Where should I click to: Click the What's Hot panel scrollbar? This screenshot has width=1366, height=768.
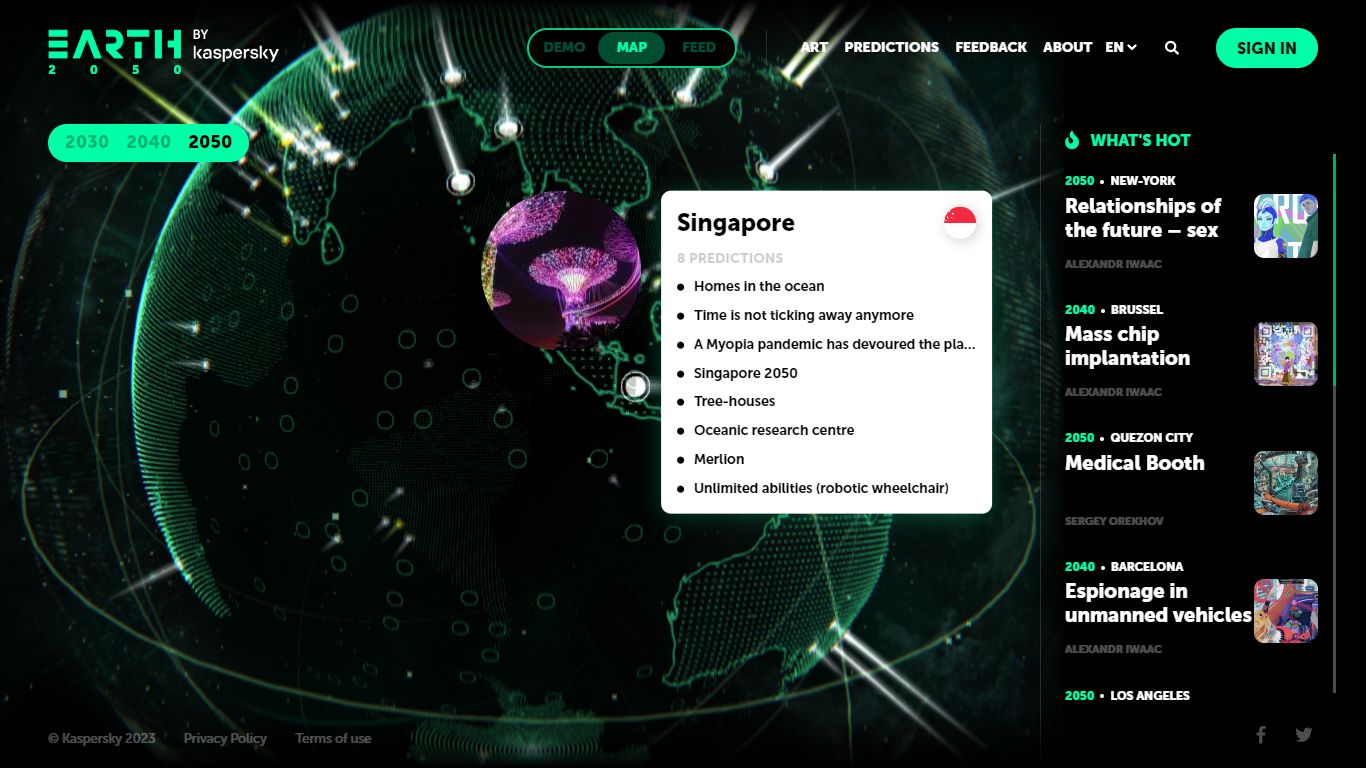point(1334,423)
